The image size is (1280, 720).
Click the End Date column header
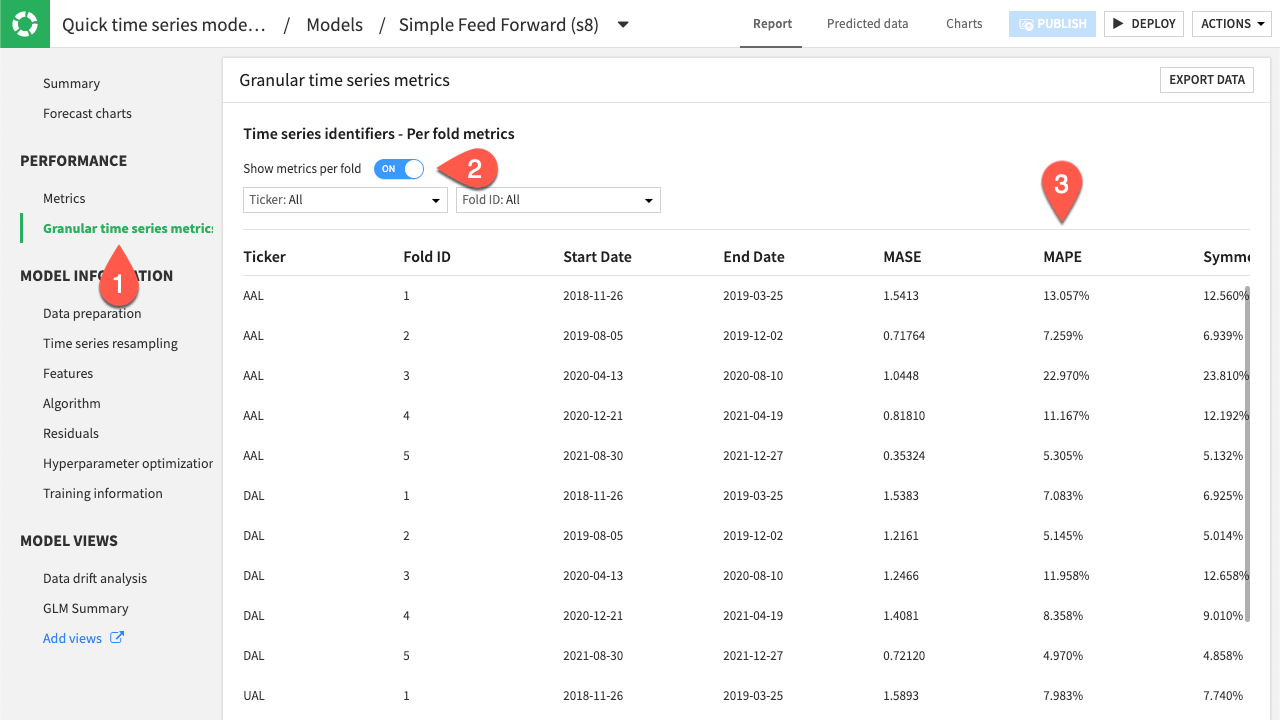754,257
